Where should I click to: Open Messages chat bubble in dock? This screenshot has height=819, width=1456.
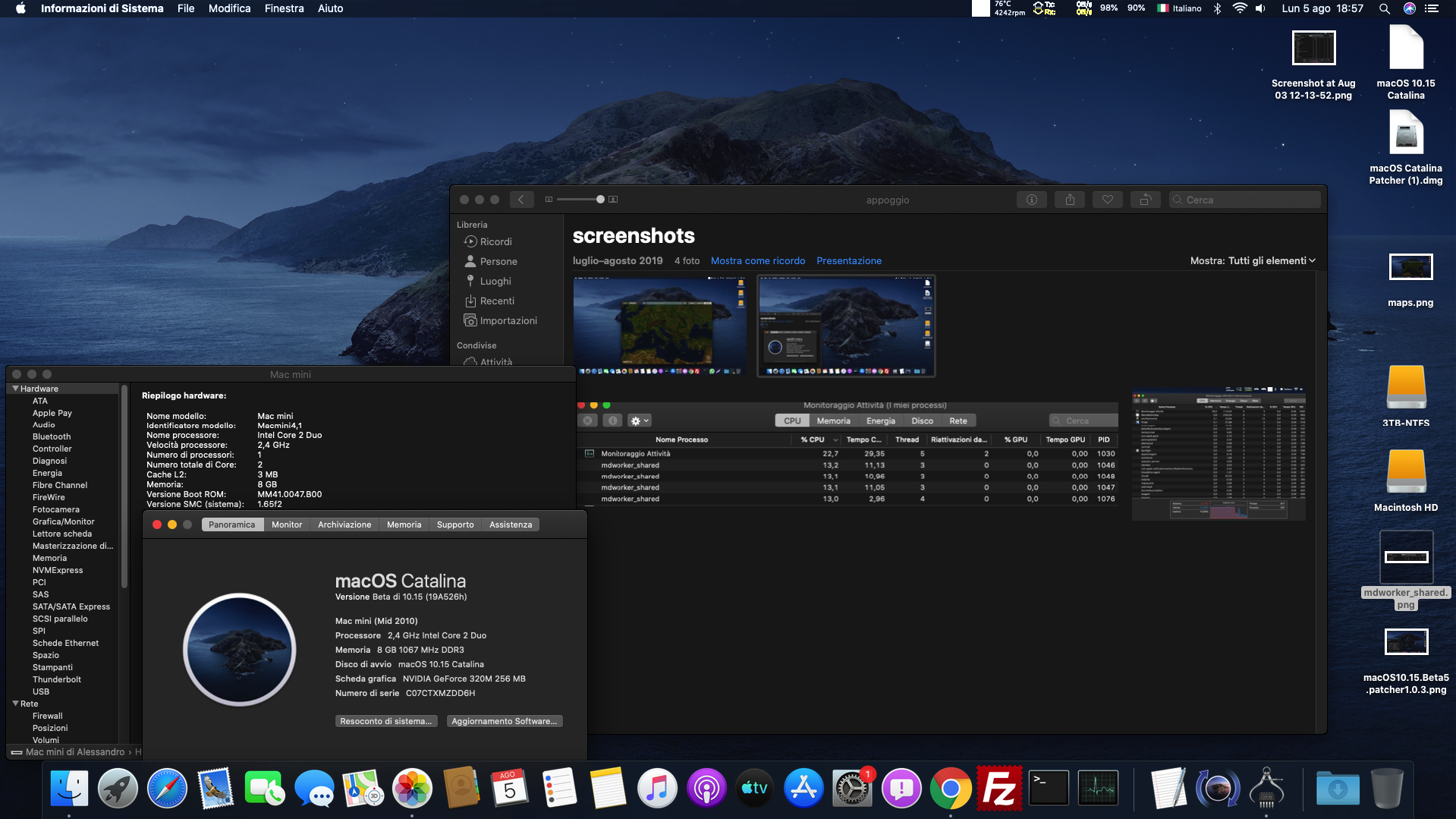(314, 789)
